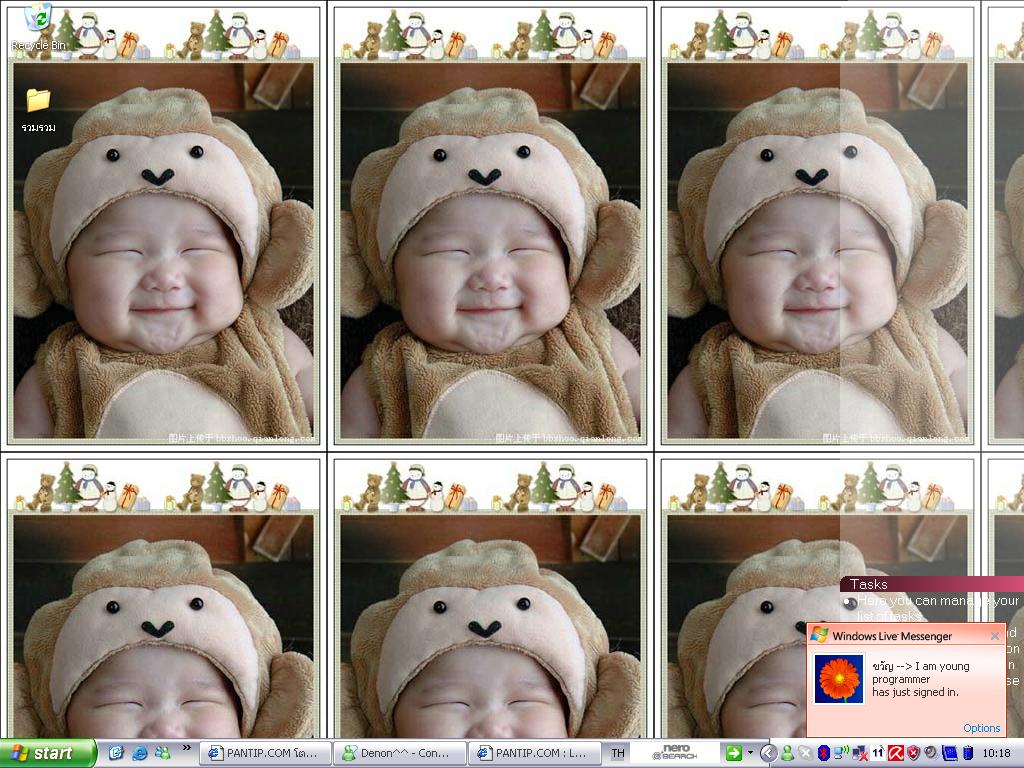Viewport: 1024px width, 768px height.
Task: Open the Bluetooth tray icon
Action: [x=824, y=753]
